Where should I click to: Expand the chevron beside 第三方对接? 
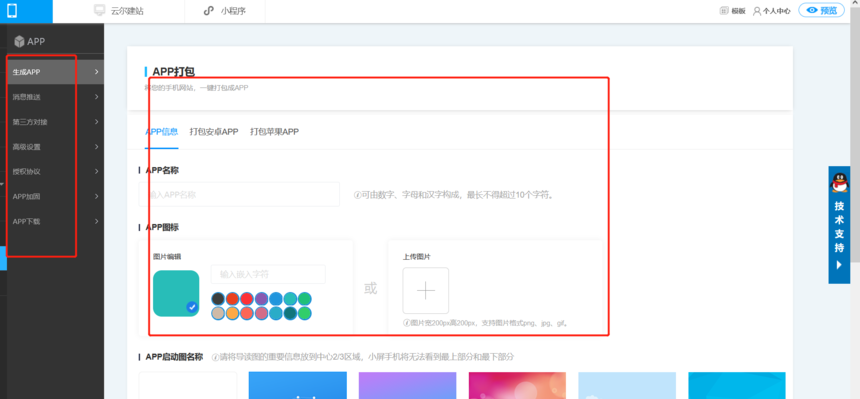[x=97, y=122]
